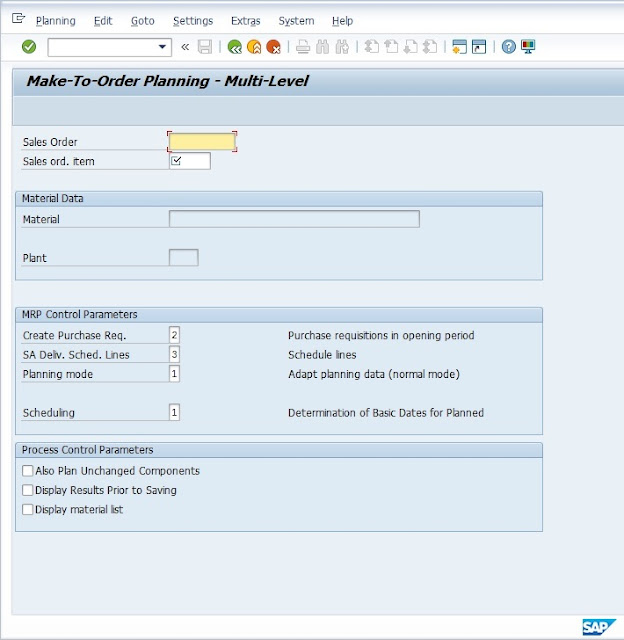Collapse the command field with the double chevron

point(185,47)
